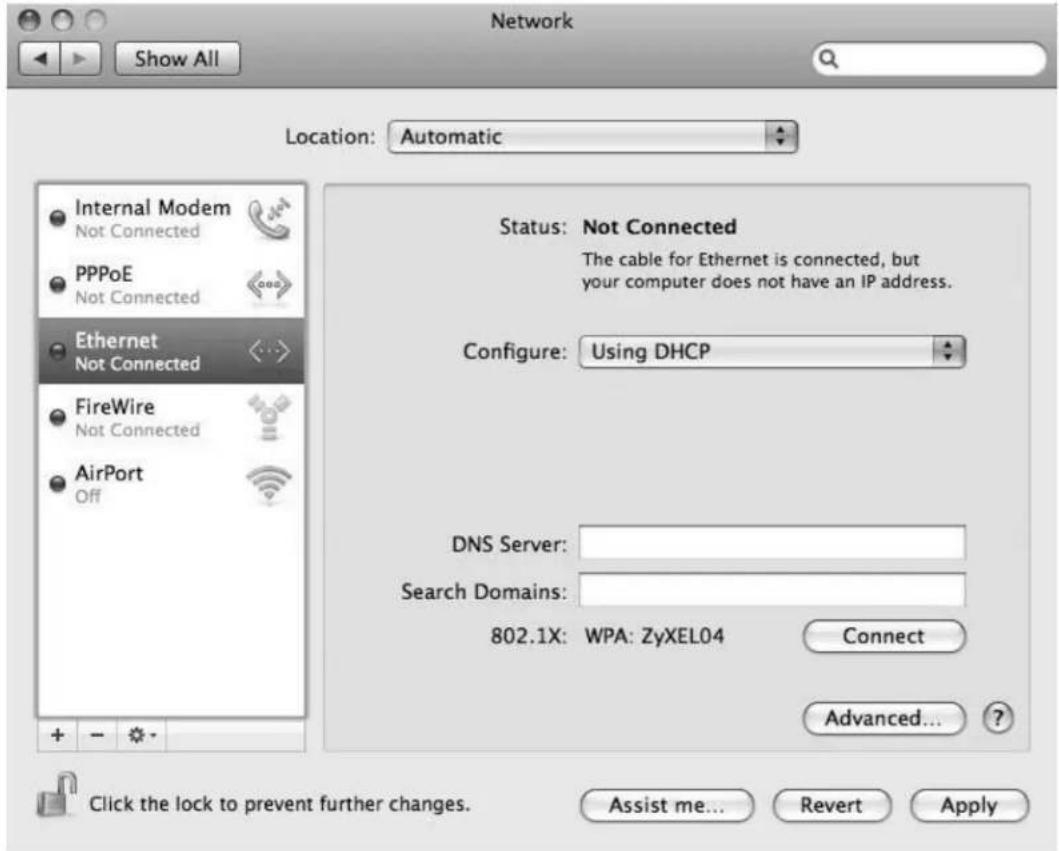Select the Ethernet service row
1059x851 pixels.
click(x=171, y=351)
